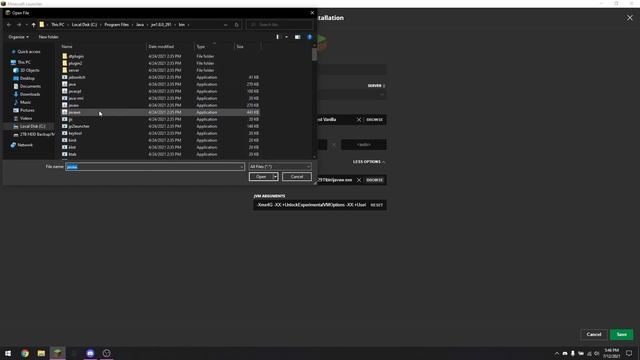Open the blue help icon in the dialog
Screen dimensions: 640x360
pos(309,37)
